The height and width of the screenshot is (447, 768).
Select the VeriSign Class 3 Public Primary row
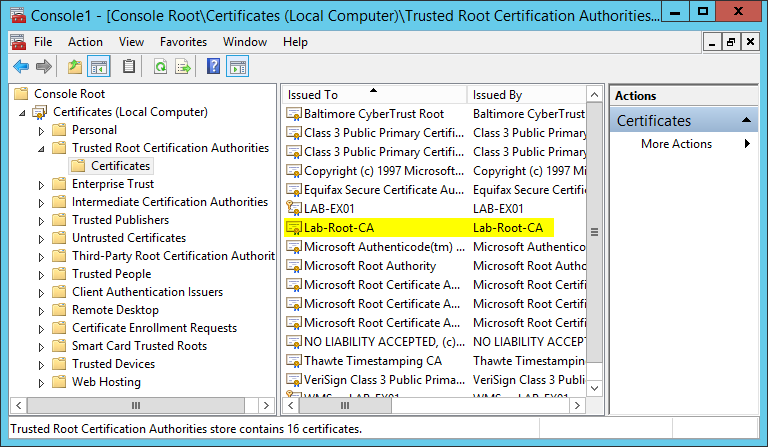[435, 380]
